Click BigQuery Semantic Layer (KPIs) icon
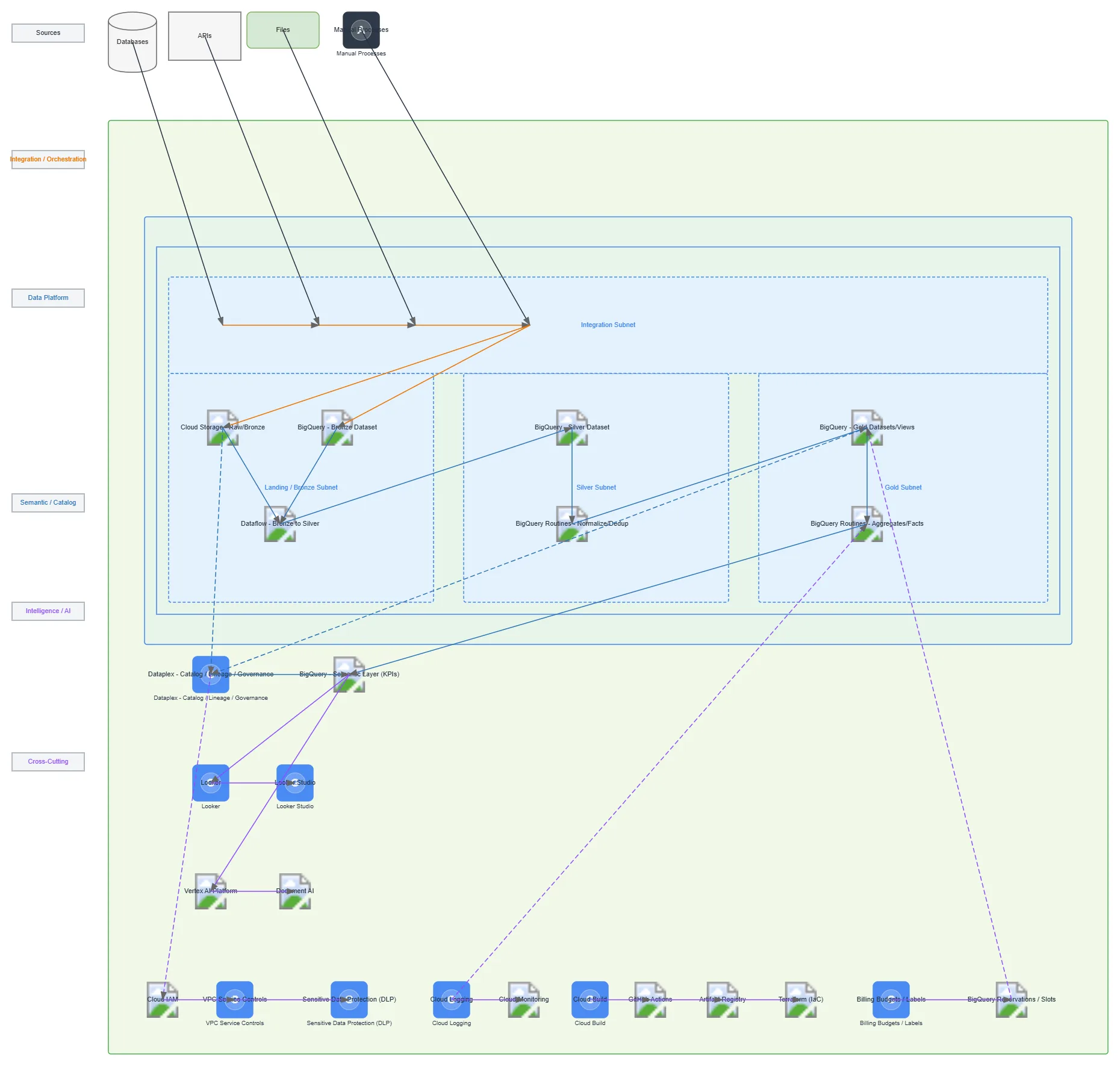 [x=349, y=675]
